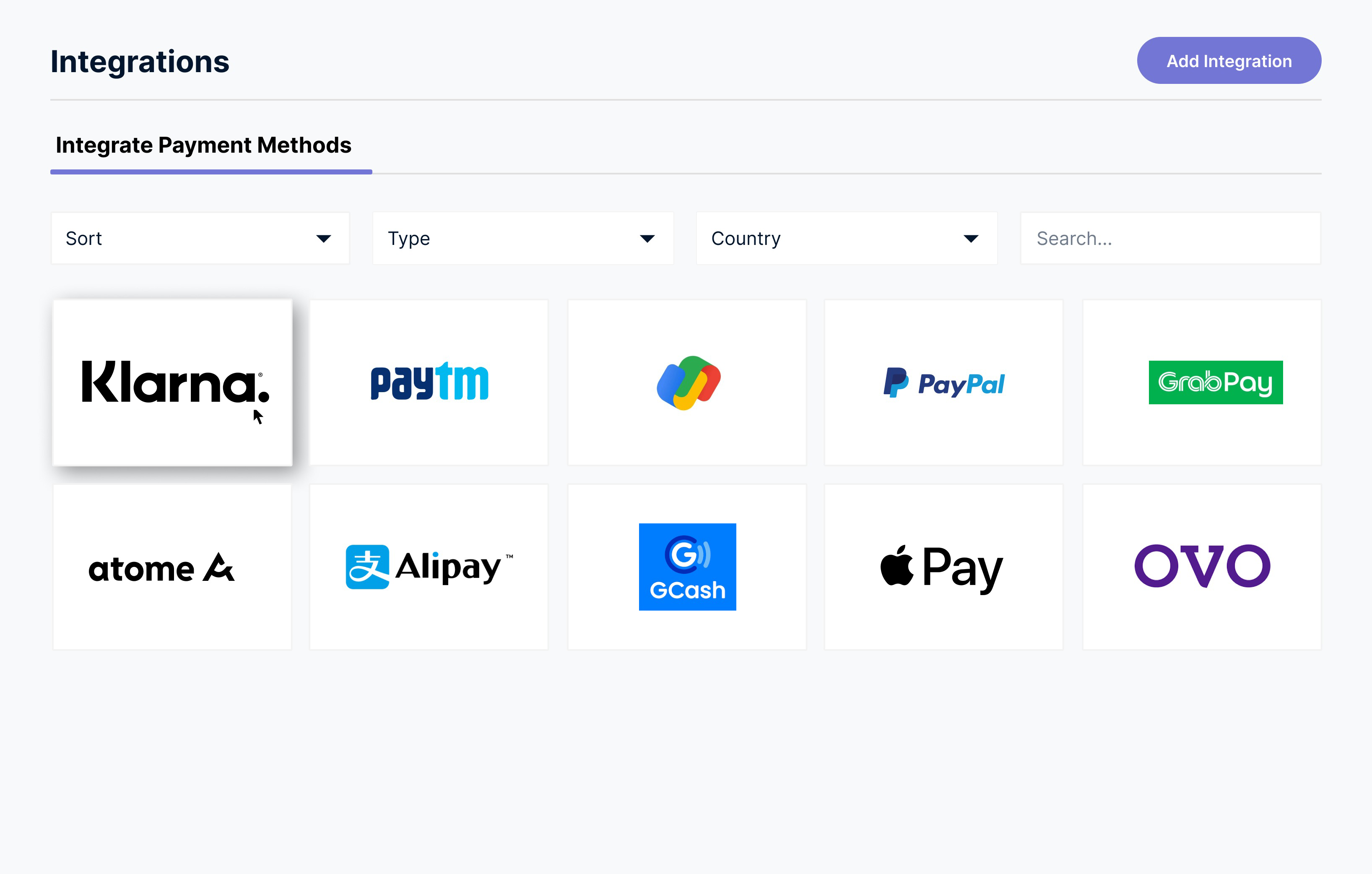Click the Integrations page heading
This screenshot has height=874, width=1372.
click(140, 62)
